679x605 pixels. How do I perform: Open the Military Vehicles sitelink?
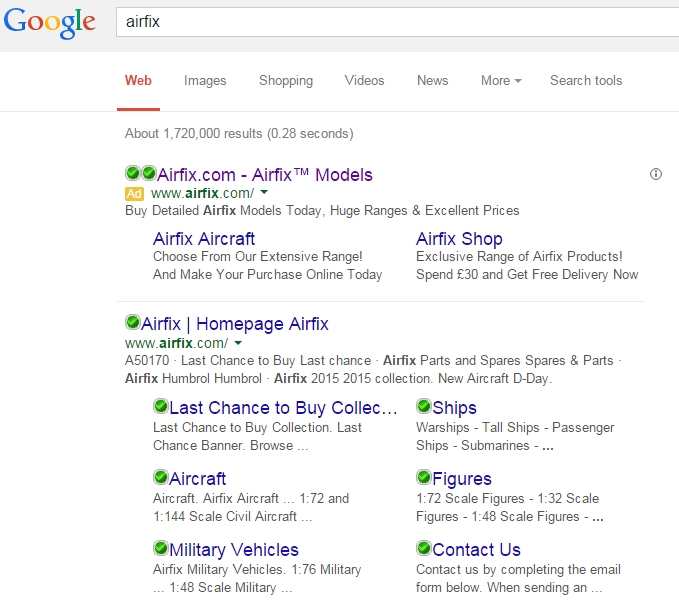point(234,550)
